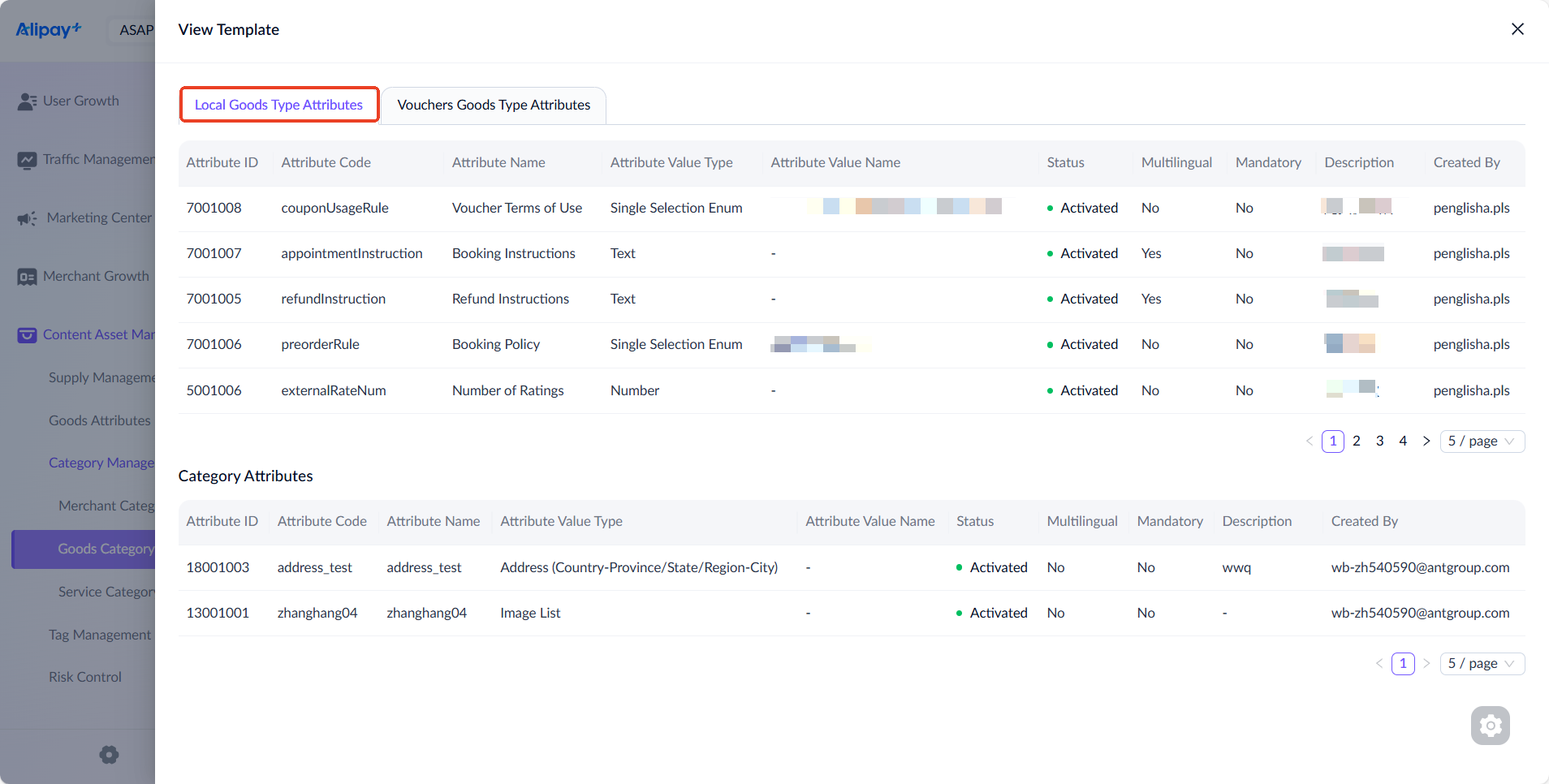Click the Content Asset shop icon

tap(27, 335)
